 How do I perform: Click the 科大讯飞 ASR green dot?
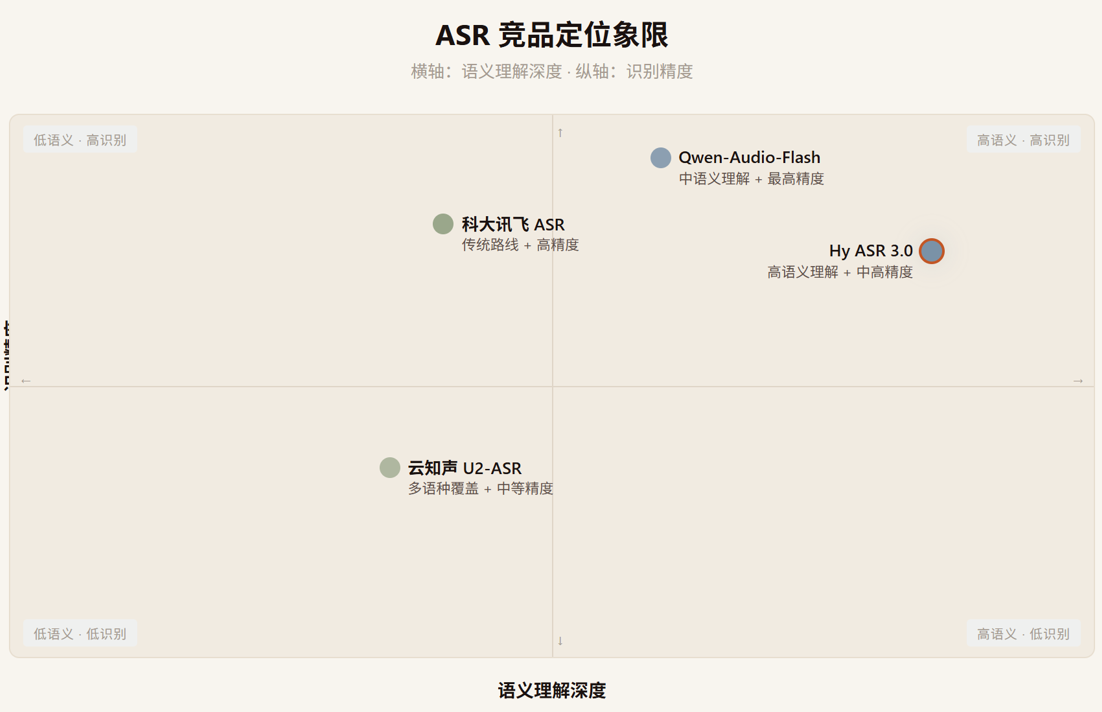pyautogui.click(x=443, y=224)
